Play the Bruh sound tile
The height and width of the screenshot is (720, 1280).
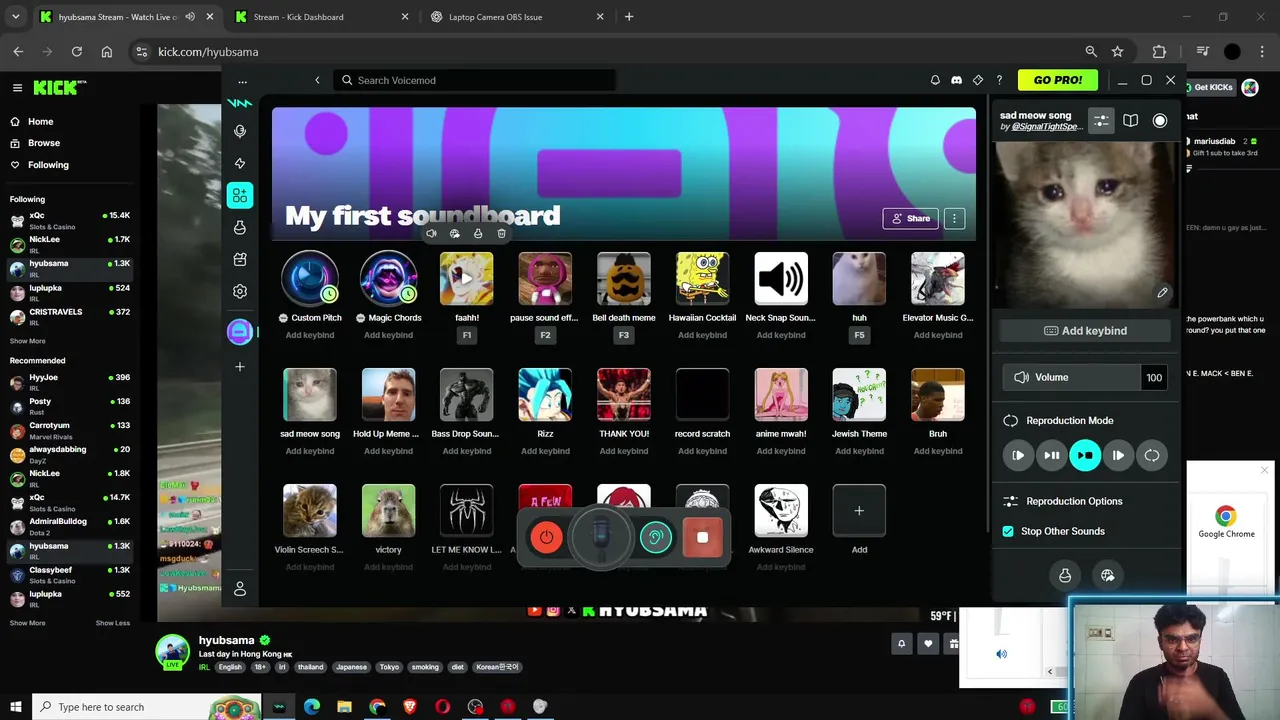[938, 395]
